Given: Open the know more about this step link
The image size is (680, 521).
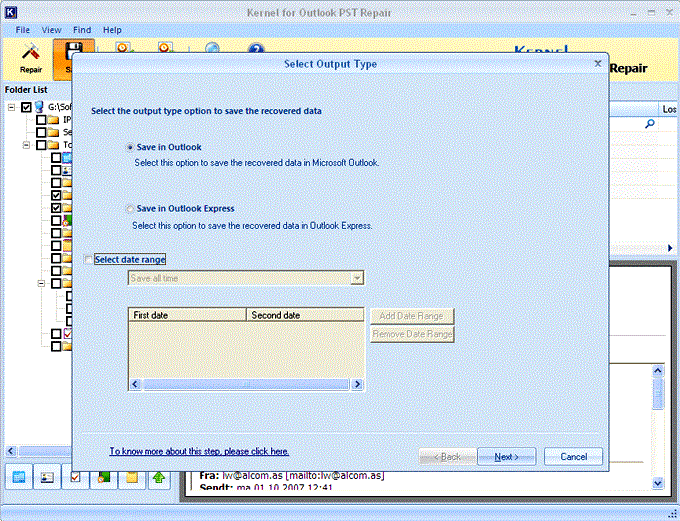Looking at the screenshot, I should click(x=199, y=451).
